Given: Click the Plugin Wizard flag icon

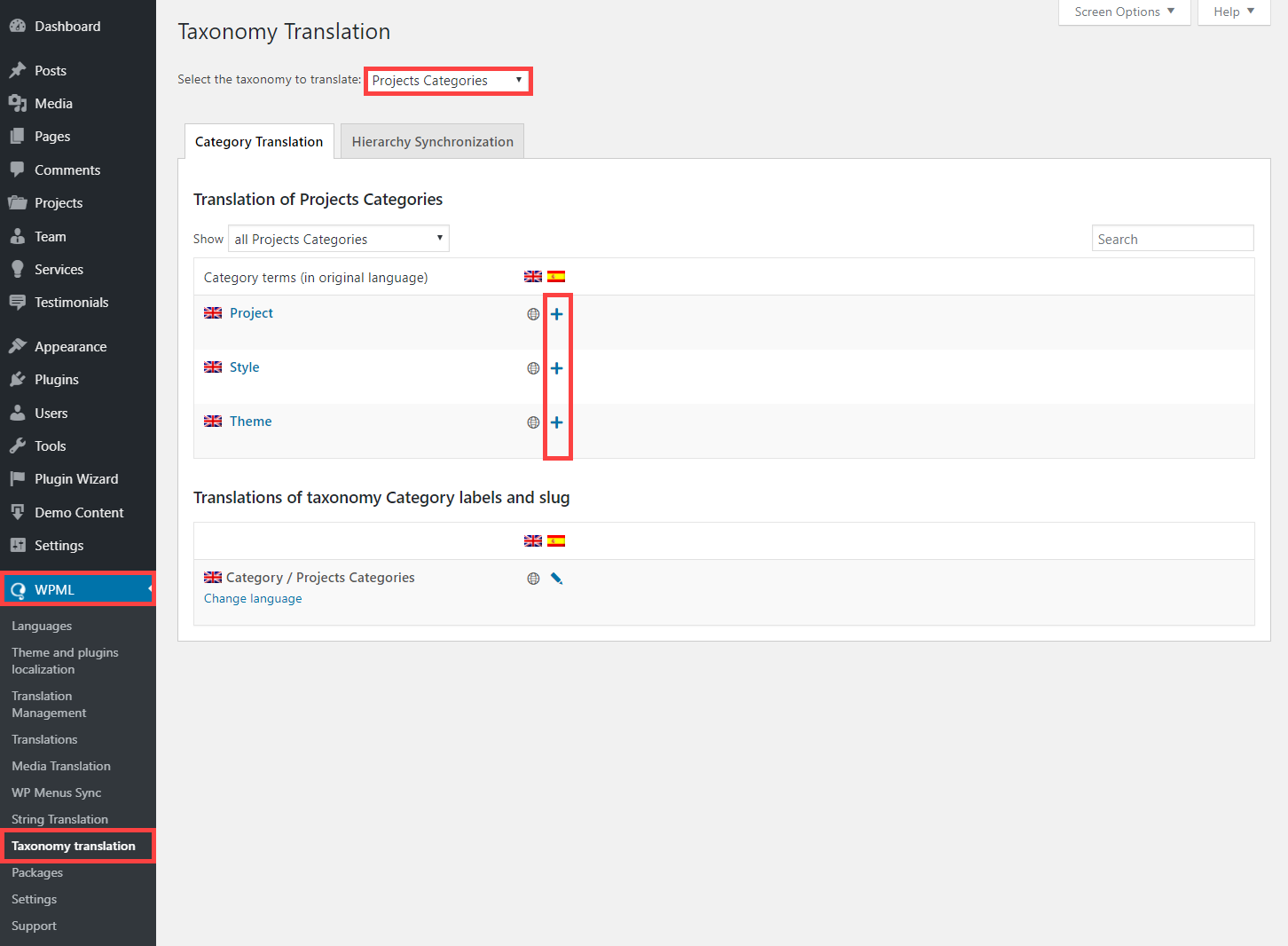Looking at the screenshot, I should point(18,479).
